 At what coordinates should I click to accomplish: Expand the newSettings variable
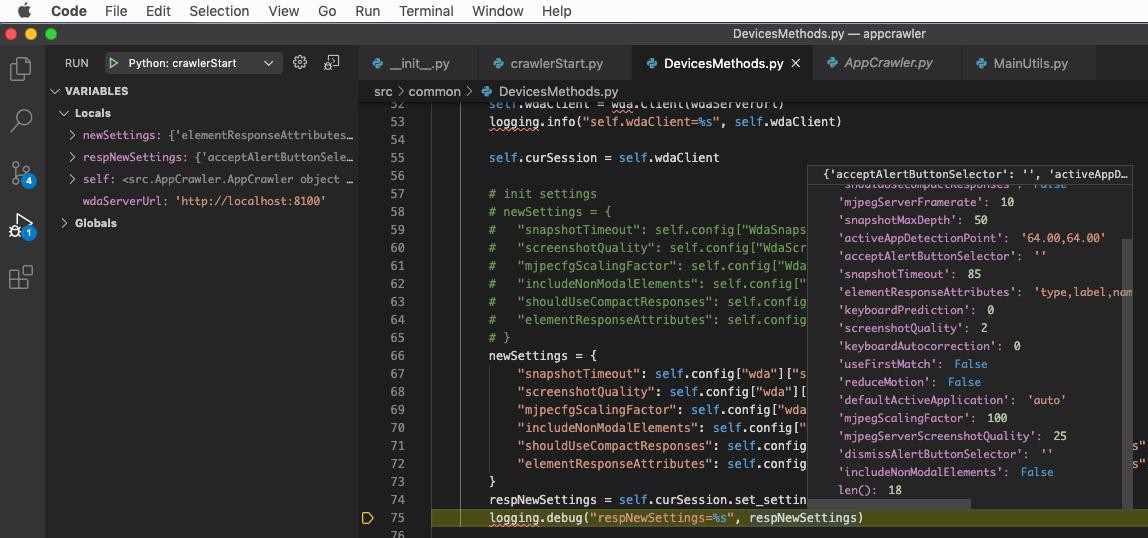(72, 135)
